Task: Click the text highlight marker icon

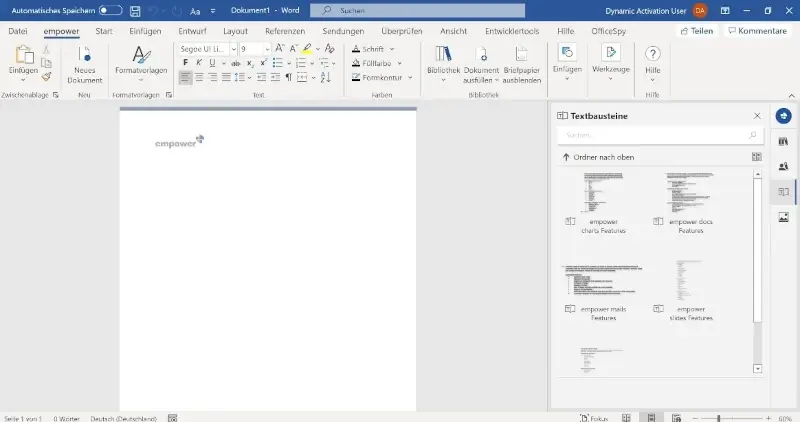Action: coord(306,49)
